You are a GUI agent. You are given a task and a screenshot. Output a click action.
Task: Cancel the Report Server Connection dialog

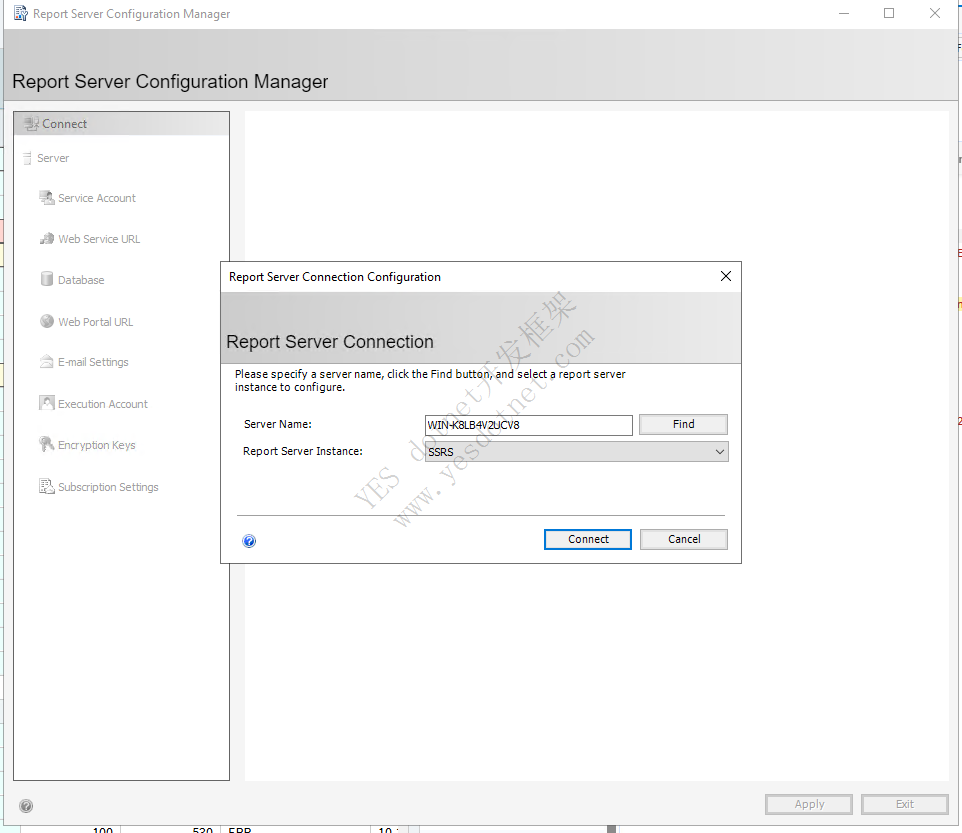[684, 539]
